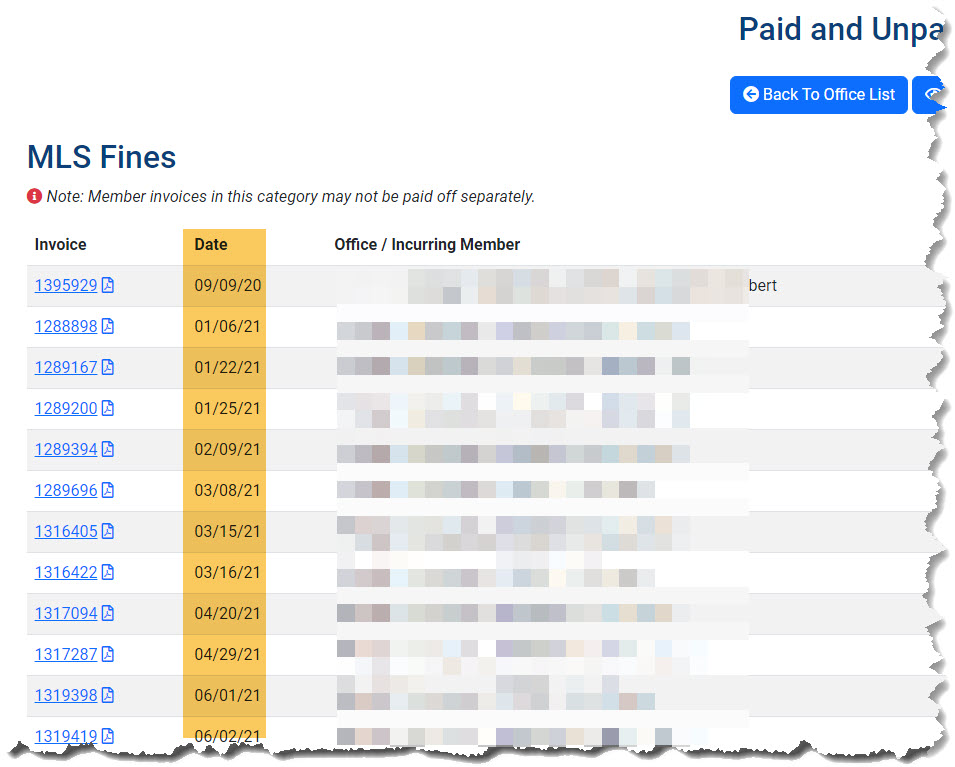
Task: Open invoice 1395929 link
Action: 66,285
